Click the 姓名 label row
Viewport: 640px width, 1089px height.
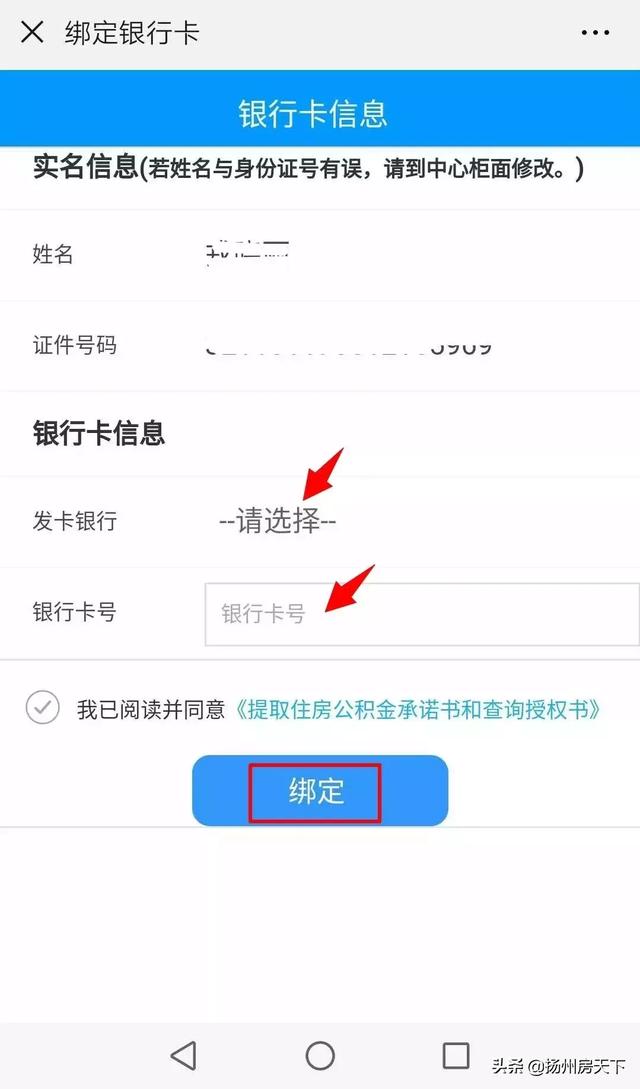tap(320, 255)
